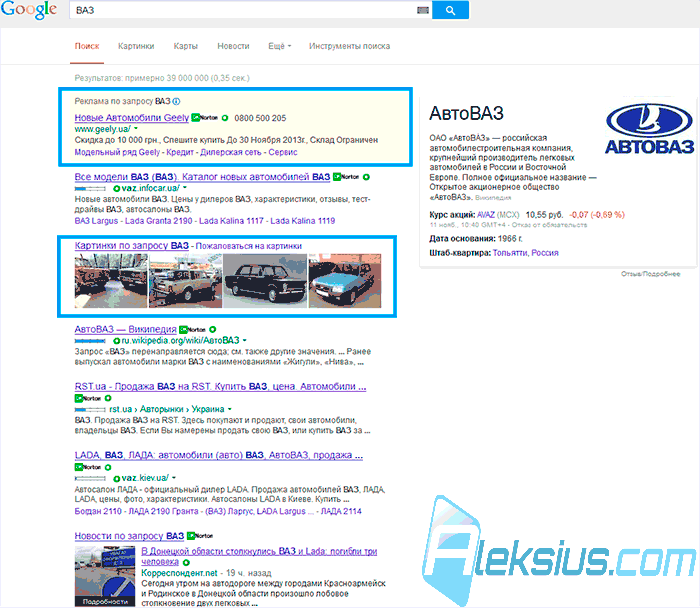Screen dimensions: 700x608
Task: Click the AvtoVAZ logo in knowledge panel
Action: 650,129
